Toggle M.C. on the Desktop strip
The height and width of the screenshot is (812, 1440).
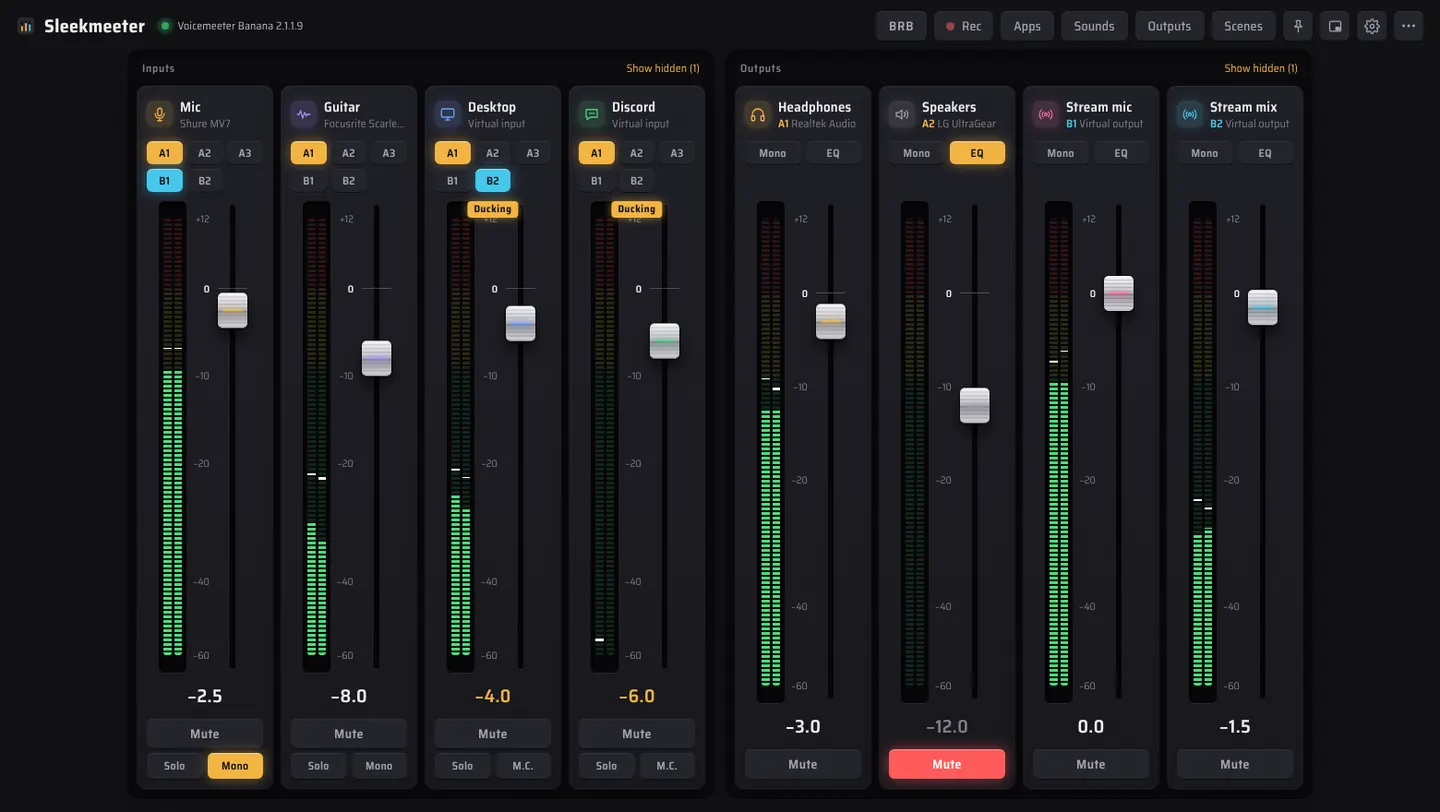(523, 766)
